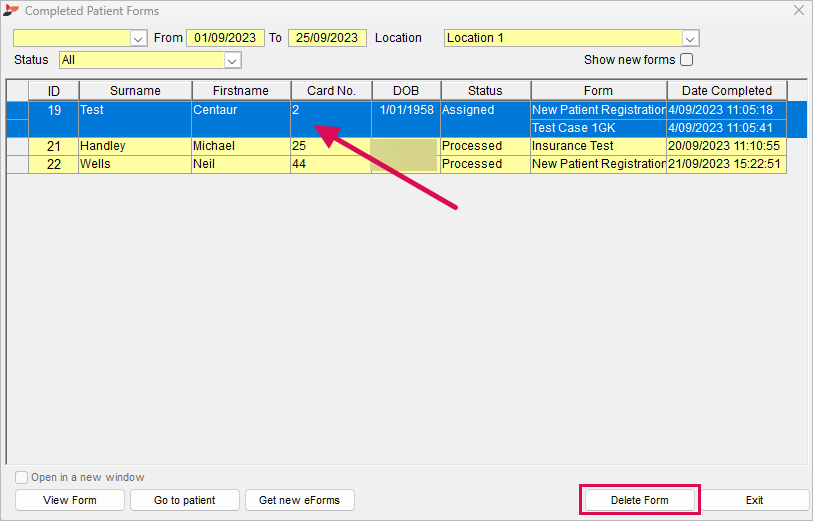Click date 4/09/2023 11:05:18 cell
Image resolution: width=813 pixels, height=521 pixels.
(x=726, y=110)
